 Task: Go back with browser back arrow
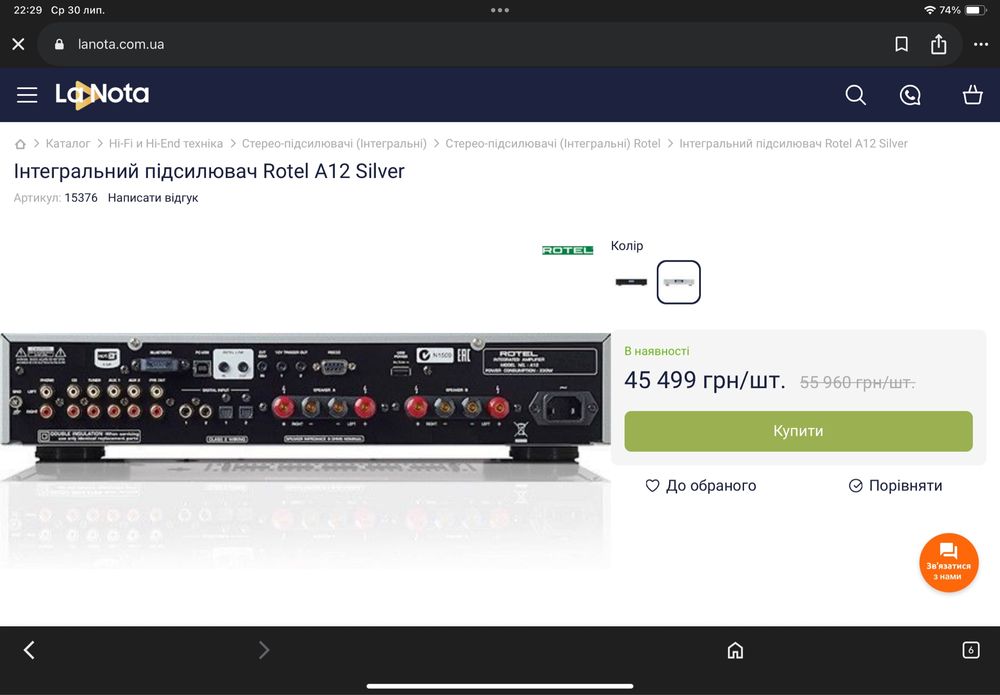click(29, 650)
